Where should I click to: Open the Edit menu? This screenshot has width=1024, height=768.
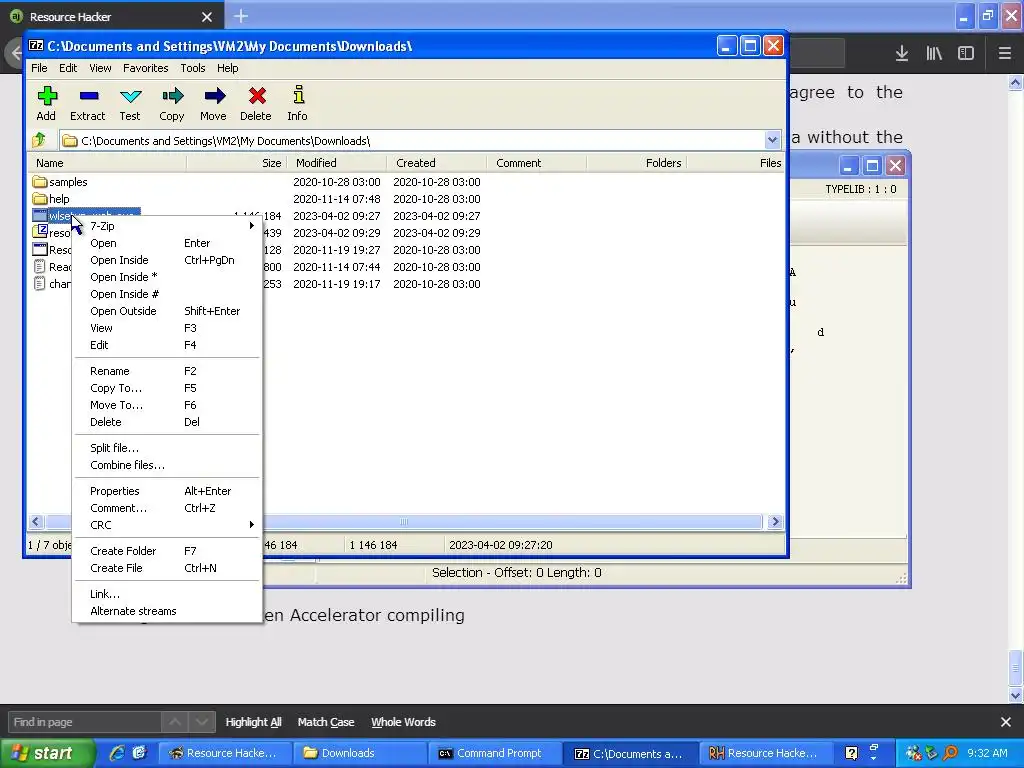pos(68,68)
